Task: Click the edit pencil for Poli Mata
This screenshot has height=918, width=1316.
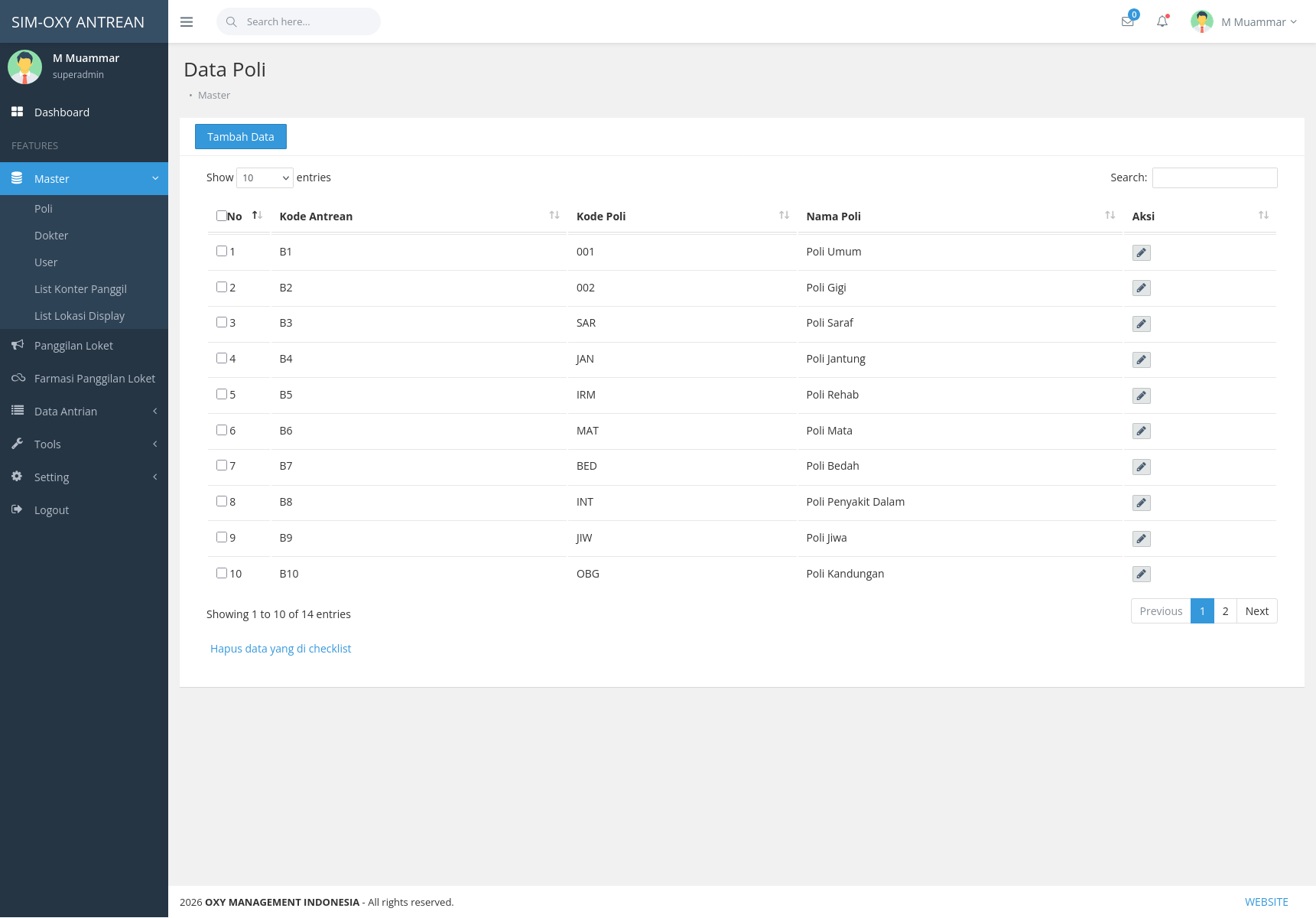Action: [1141, 431]
